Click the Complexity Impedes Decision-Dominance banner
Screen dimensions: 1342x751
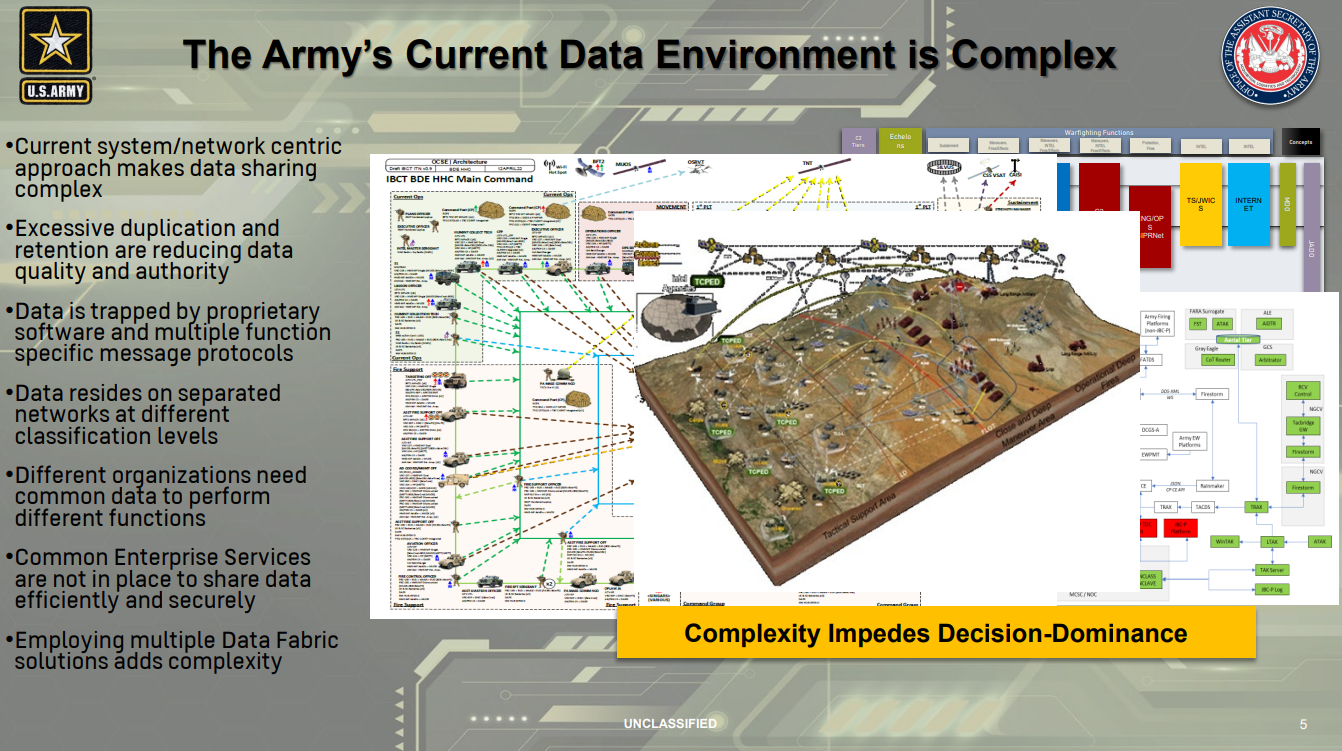(935, 633)
